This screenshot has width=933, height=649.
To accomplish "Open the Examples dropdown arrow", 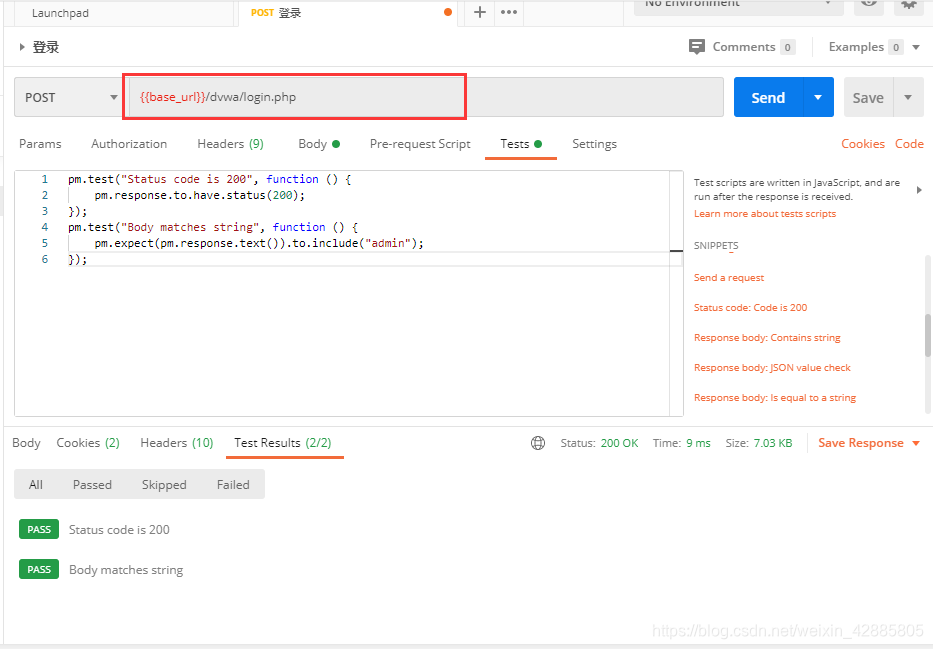I will [x=916, y=47].
